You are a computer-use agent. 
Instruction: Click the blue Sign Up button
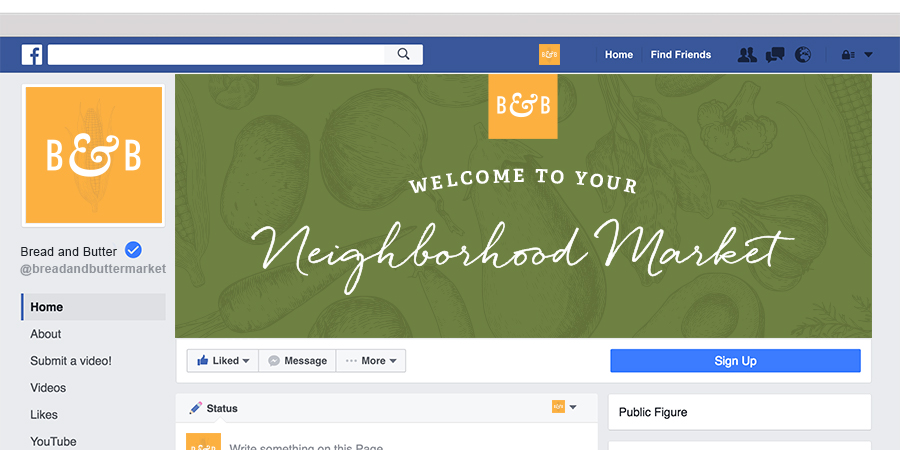pos(735,360)
